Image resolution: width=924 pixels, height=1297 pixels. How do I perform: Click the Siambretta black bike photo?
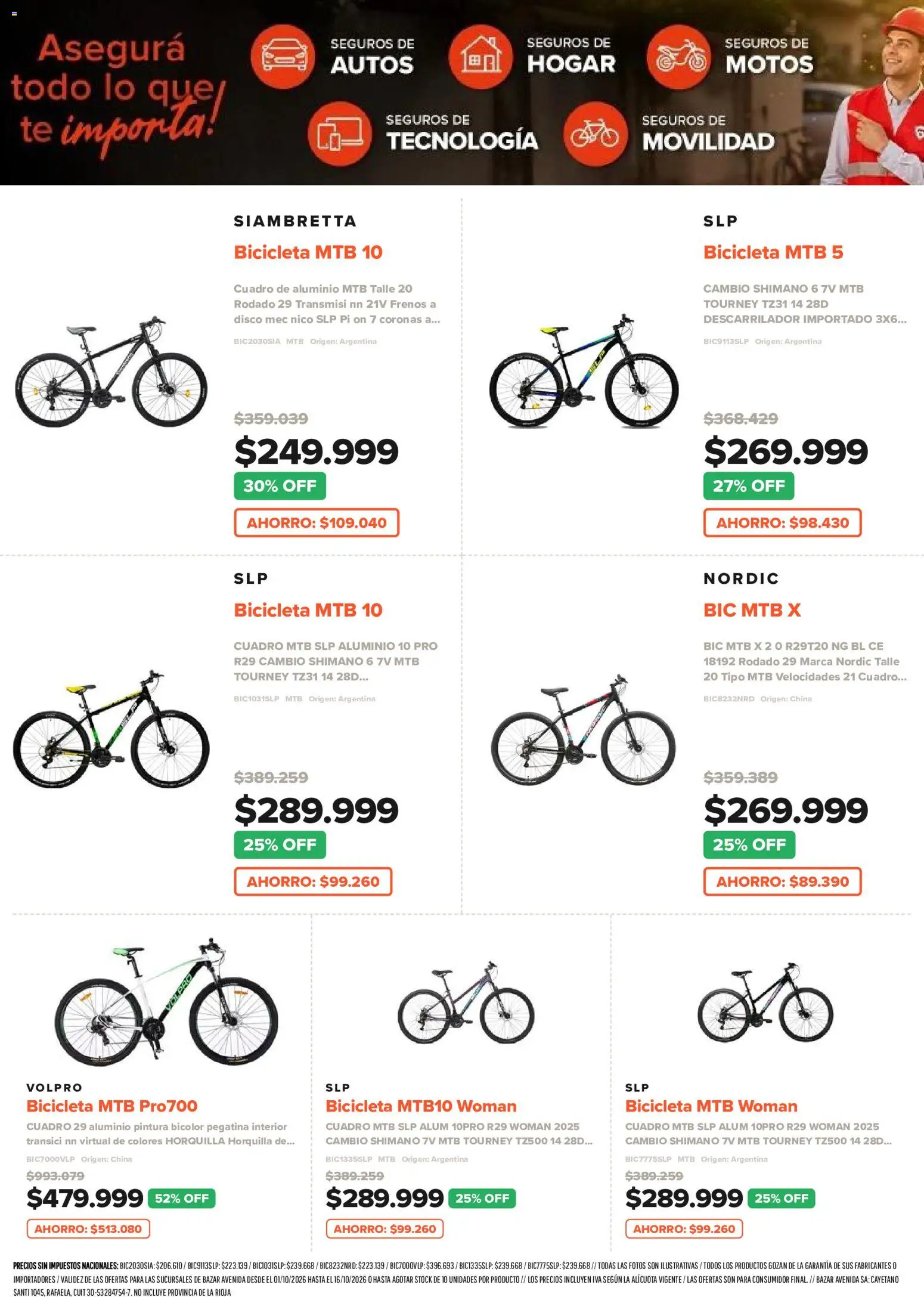(111, 372)
